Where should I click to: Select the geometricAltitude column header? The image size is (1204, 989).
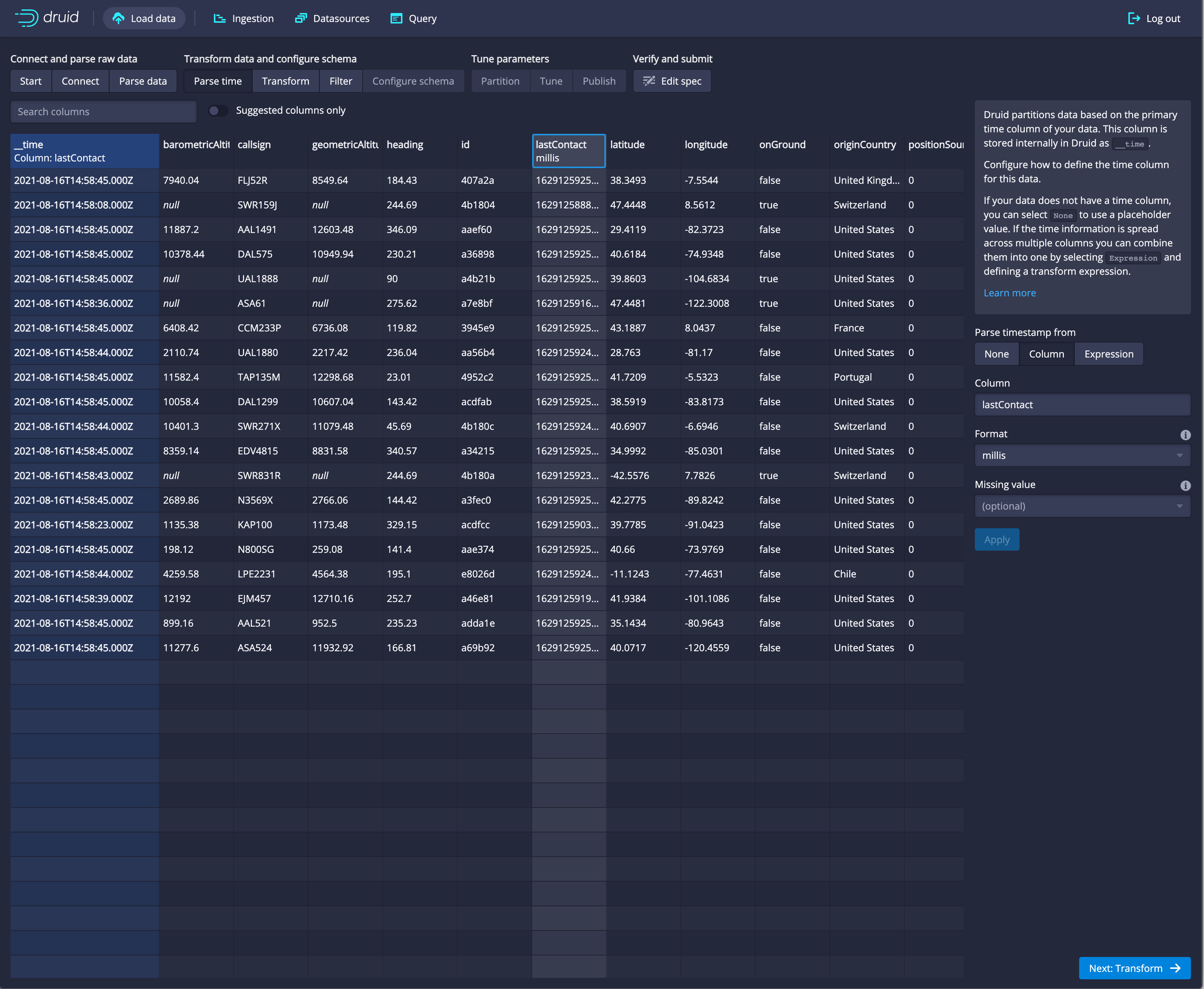coord(345,151)
